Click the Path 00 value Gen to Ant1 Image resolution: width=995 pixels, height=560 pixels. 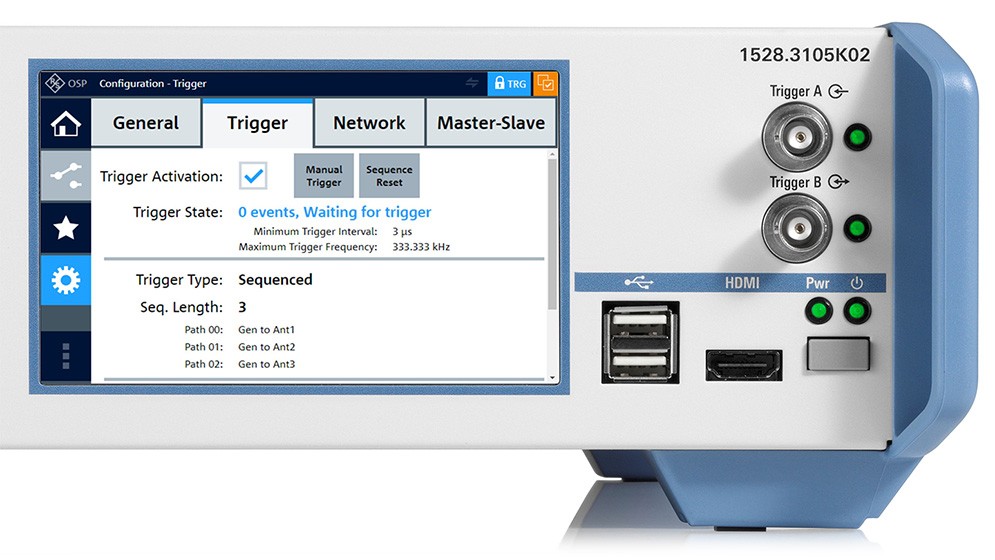point(267,330)
